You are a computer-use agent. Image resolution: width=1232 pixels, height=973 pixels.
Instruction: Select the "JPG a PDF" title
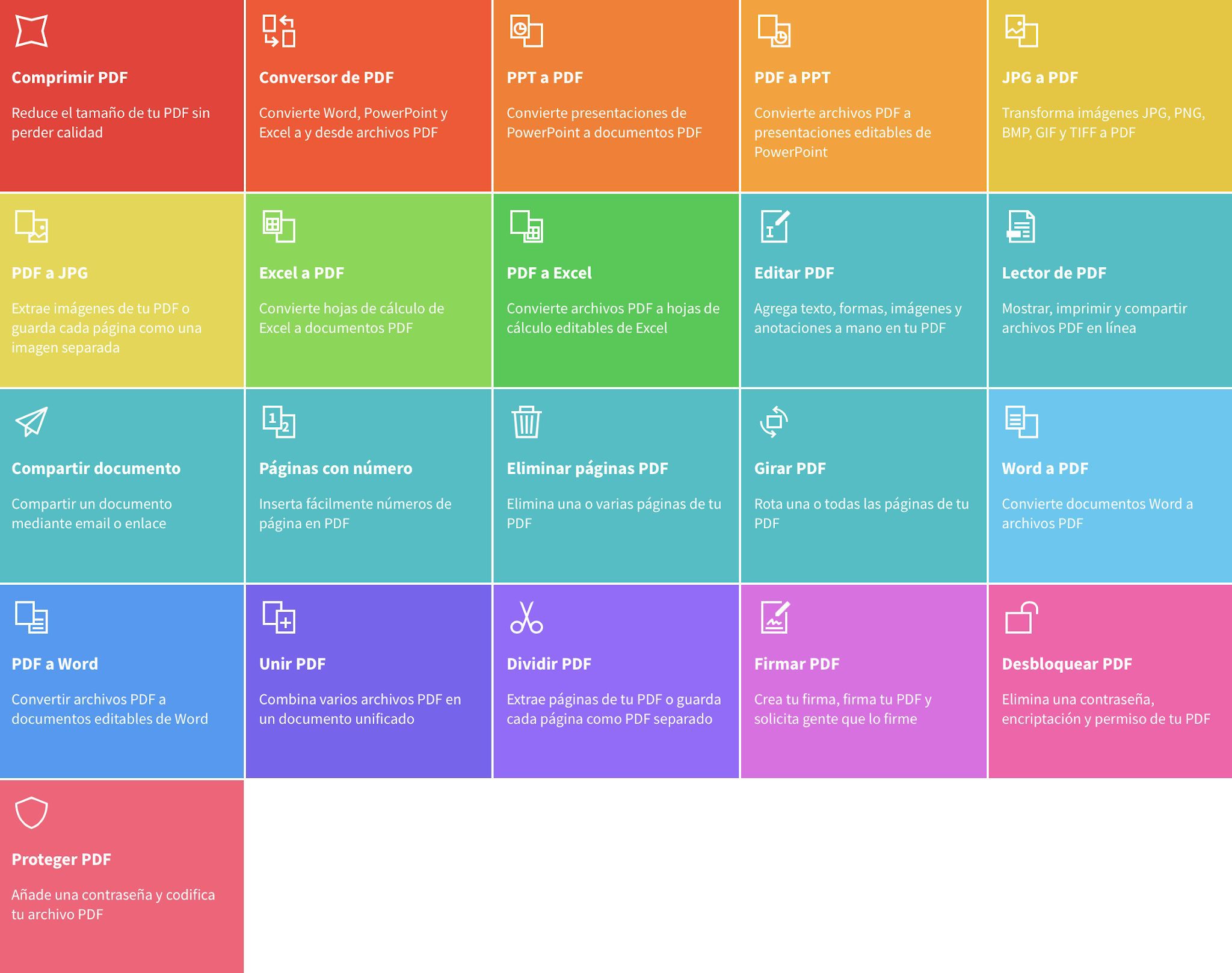point(1040,78)
